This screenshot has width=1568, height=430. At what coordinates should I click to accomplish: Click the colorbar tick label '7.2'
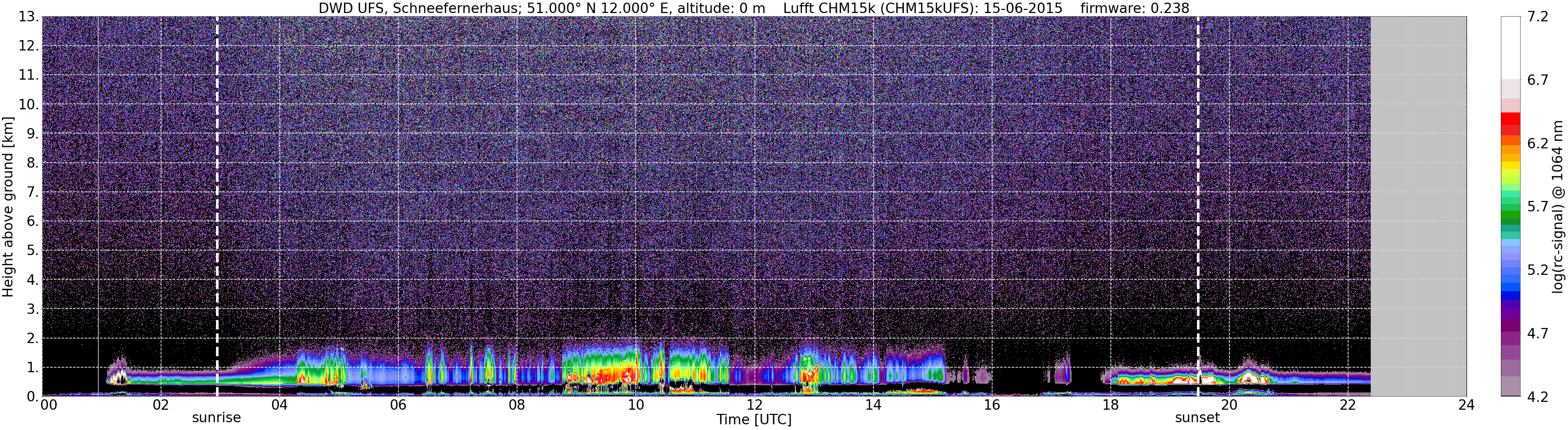click(1538, 17)
